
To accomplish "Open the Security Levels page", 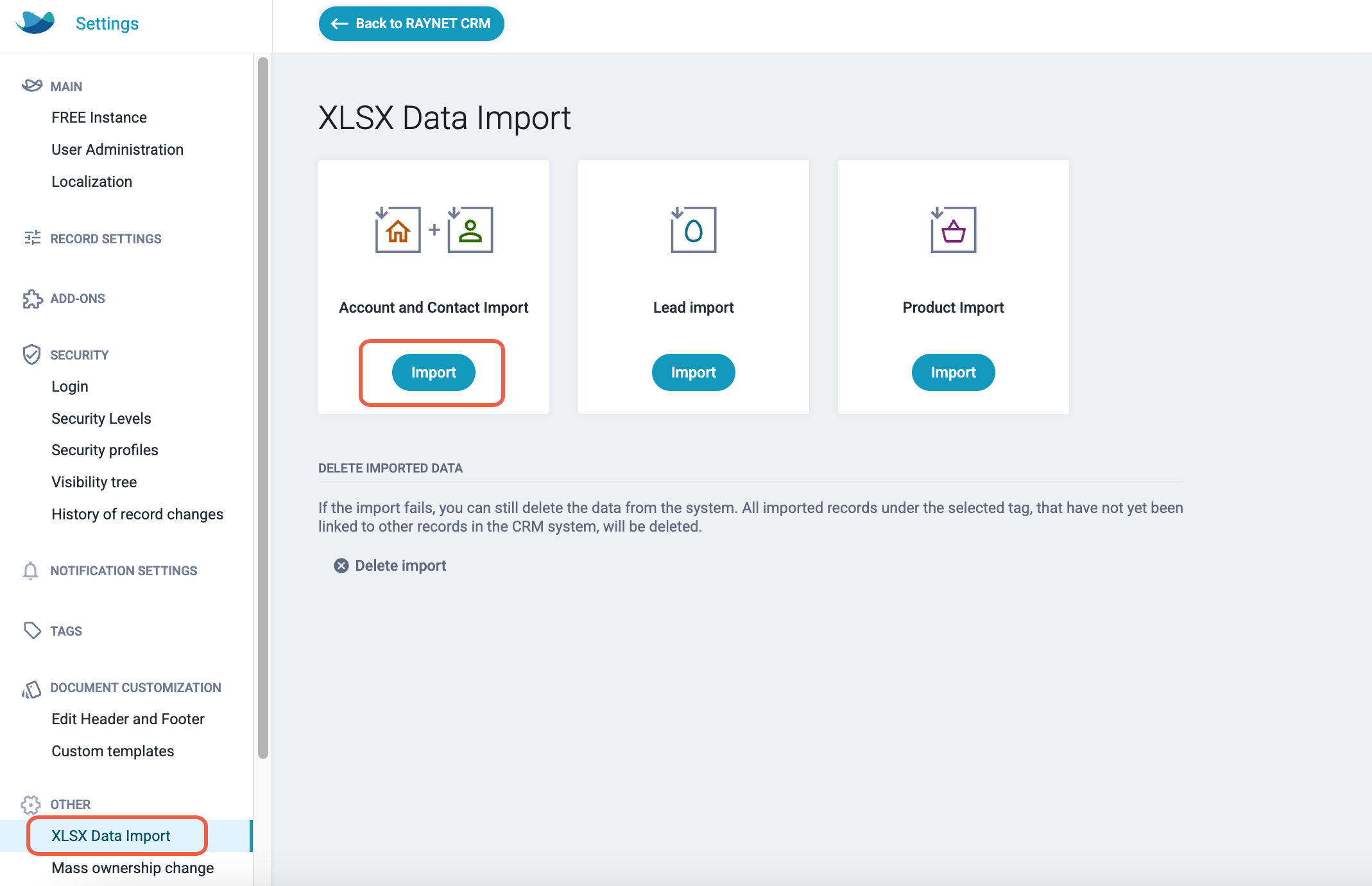I will 101,419.
